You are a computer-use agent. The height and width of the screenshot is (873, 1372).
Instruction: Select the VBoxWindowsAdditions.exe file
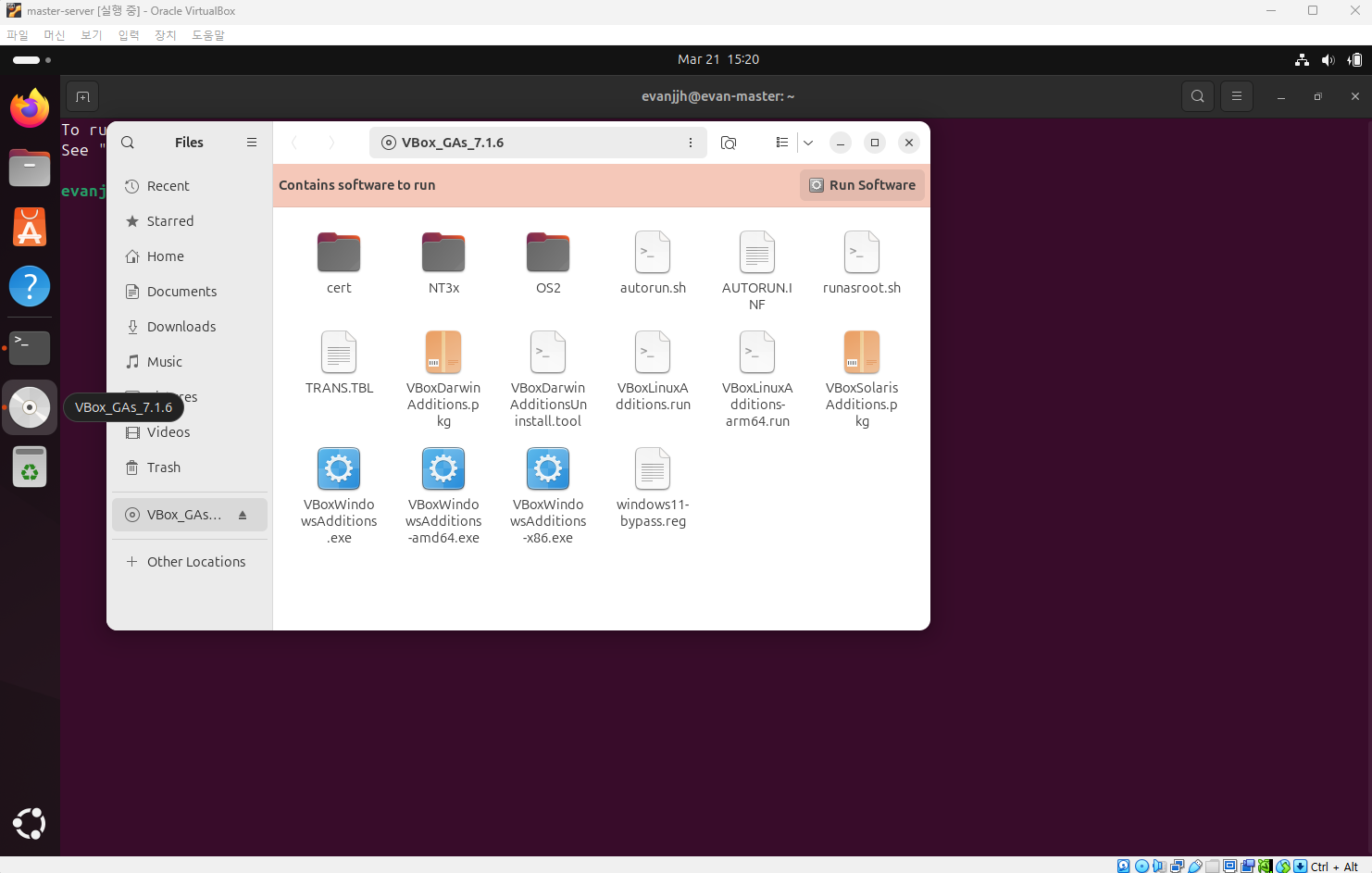[x=339, y=496]
